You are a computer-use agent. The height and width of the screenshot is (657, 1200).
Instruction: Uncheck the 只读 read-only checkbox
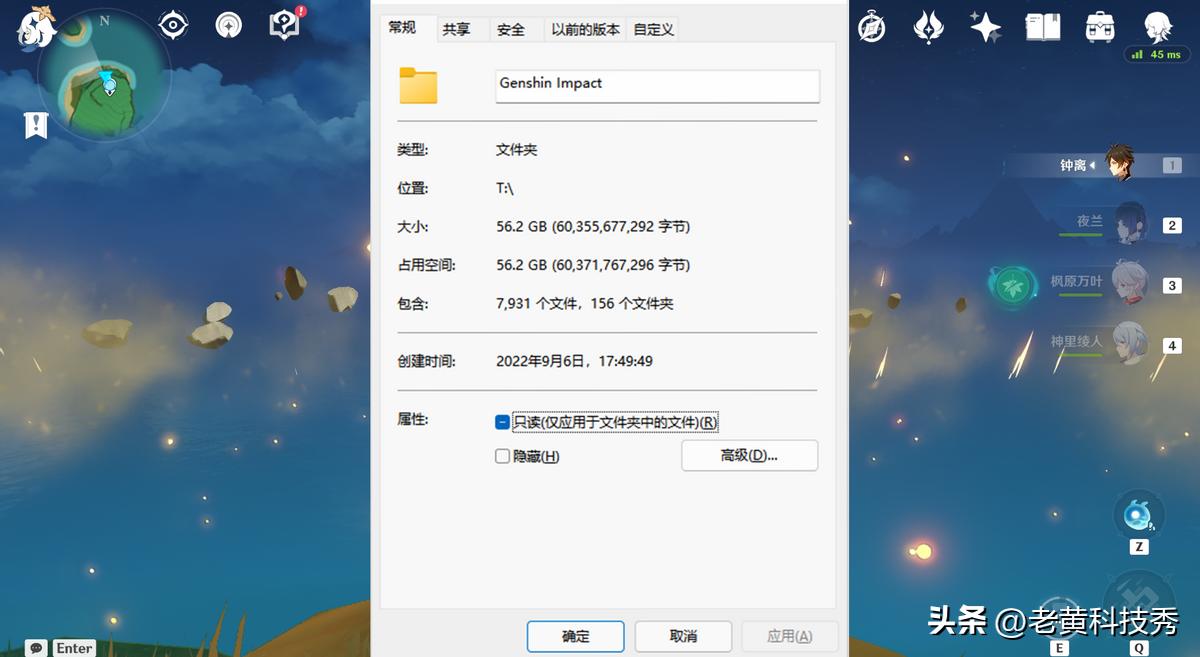pyautogui.click(x=502, y=422)
